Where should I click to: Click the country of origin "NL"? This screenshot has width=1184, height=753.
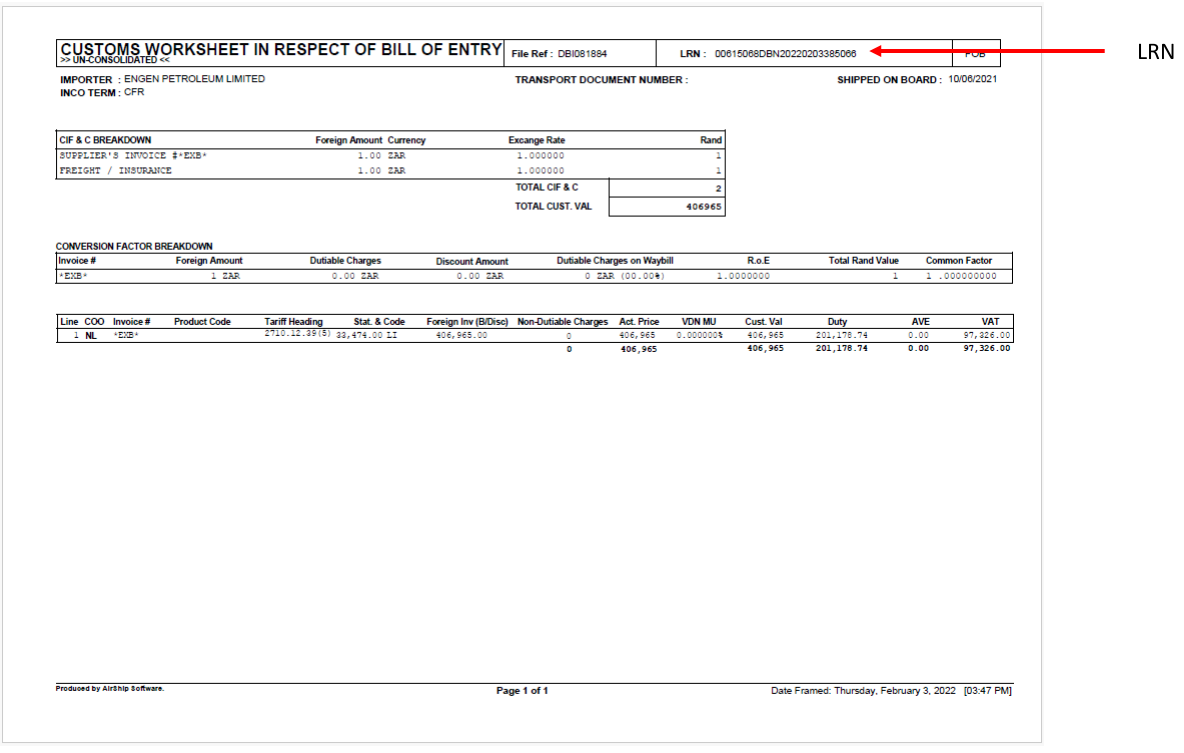coord(91,335)
